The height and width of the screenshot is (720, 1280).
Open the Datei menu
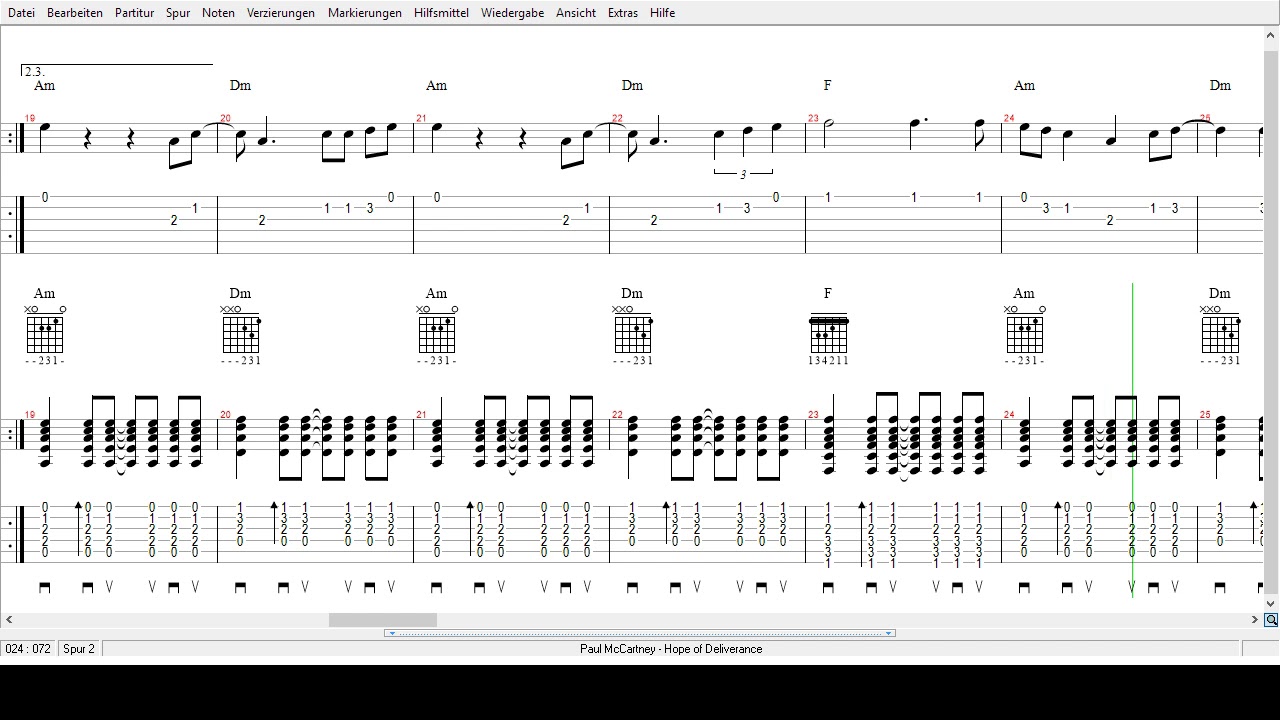tap(21, 13)
